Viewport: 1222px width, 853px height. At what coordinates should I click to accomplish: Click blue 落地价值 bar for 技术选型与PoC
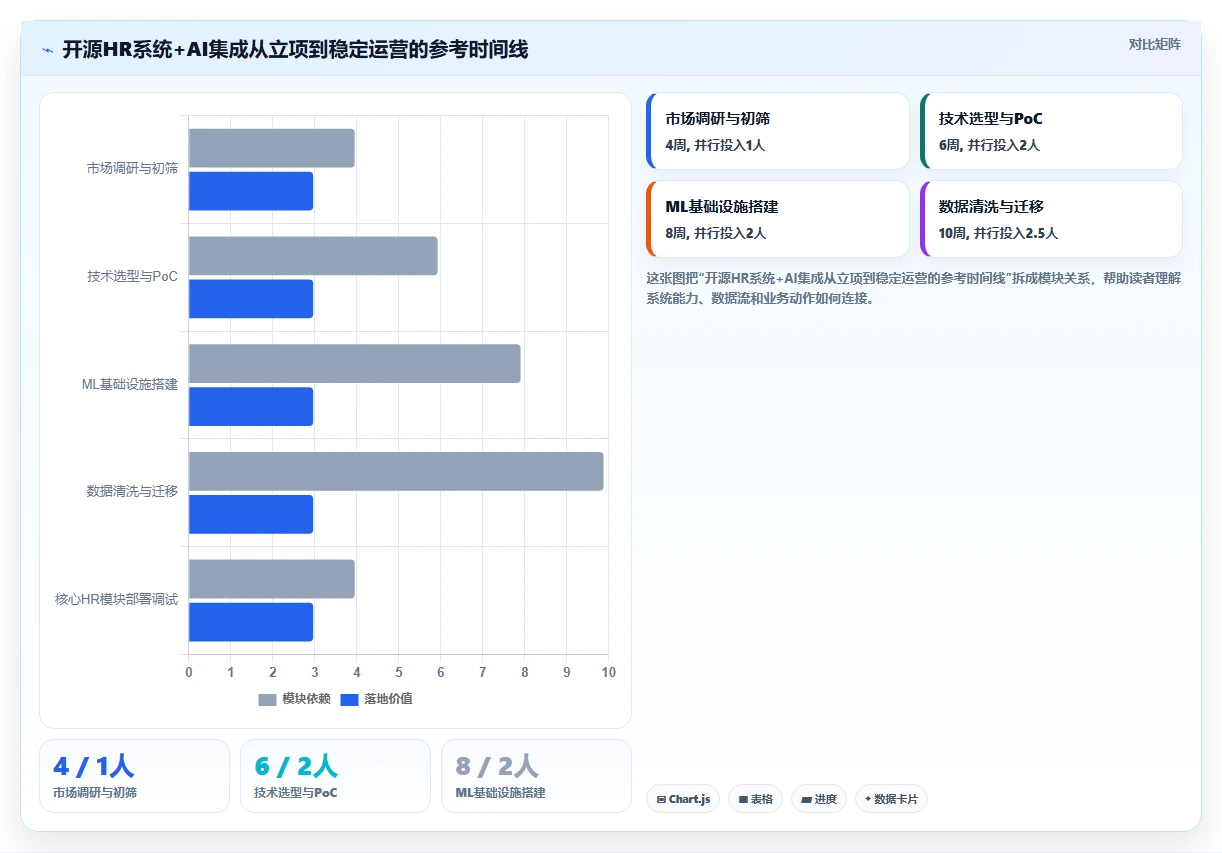(x=251, y=299)
